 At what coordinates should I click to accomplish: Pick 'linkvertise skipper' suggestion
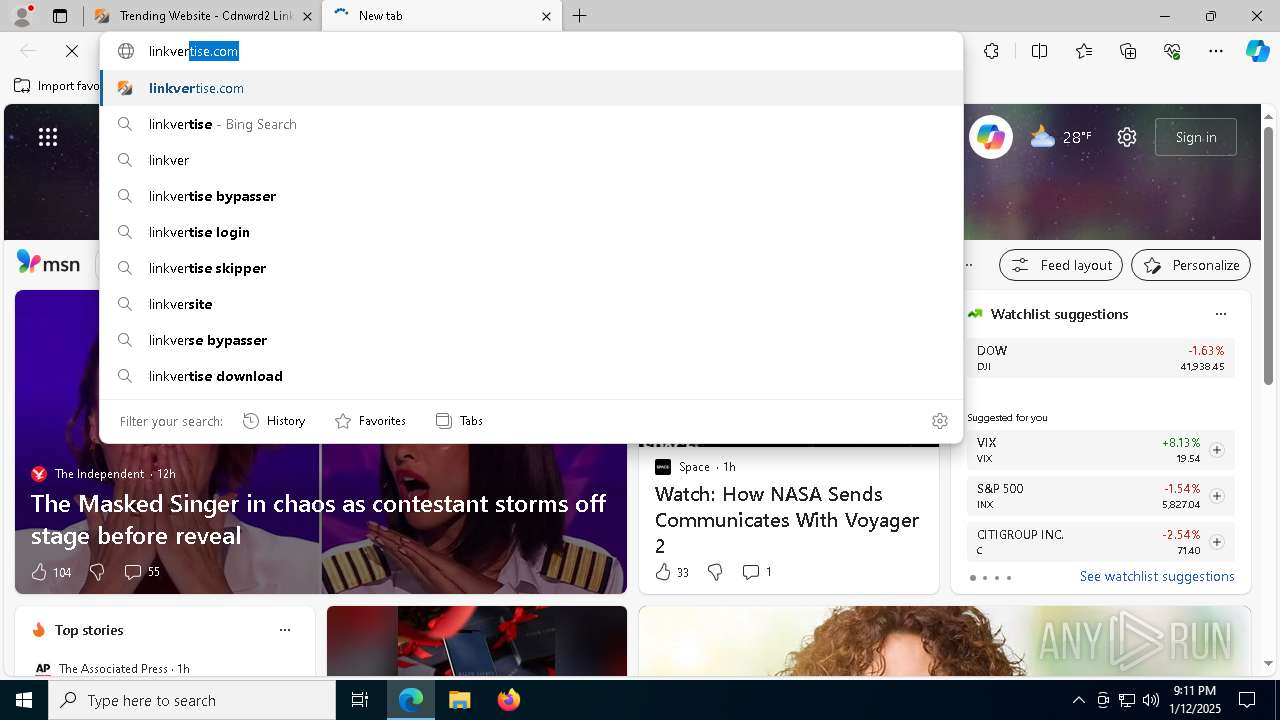coord(531,268)
